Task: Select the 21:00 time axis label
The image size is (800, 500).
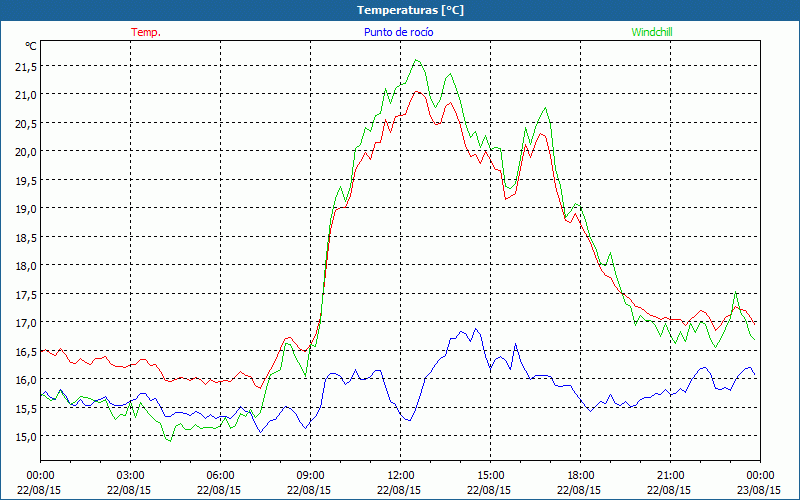Action: point(671,475)
